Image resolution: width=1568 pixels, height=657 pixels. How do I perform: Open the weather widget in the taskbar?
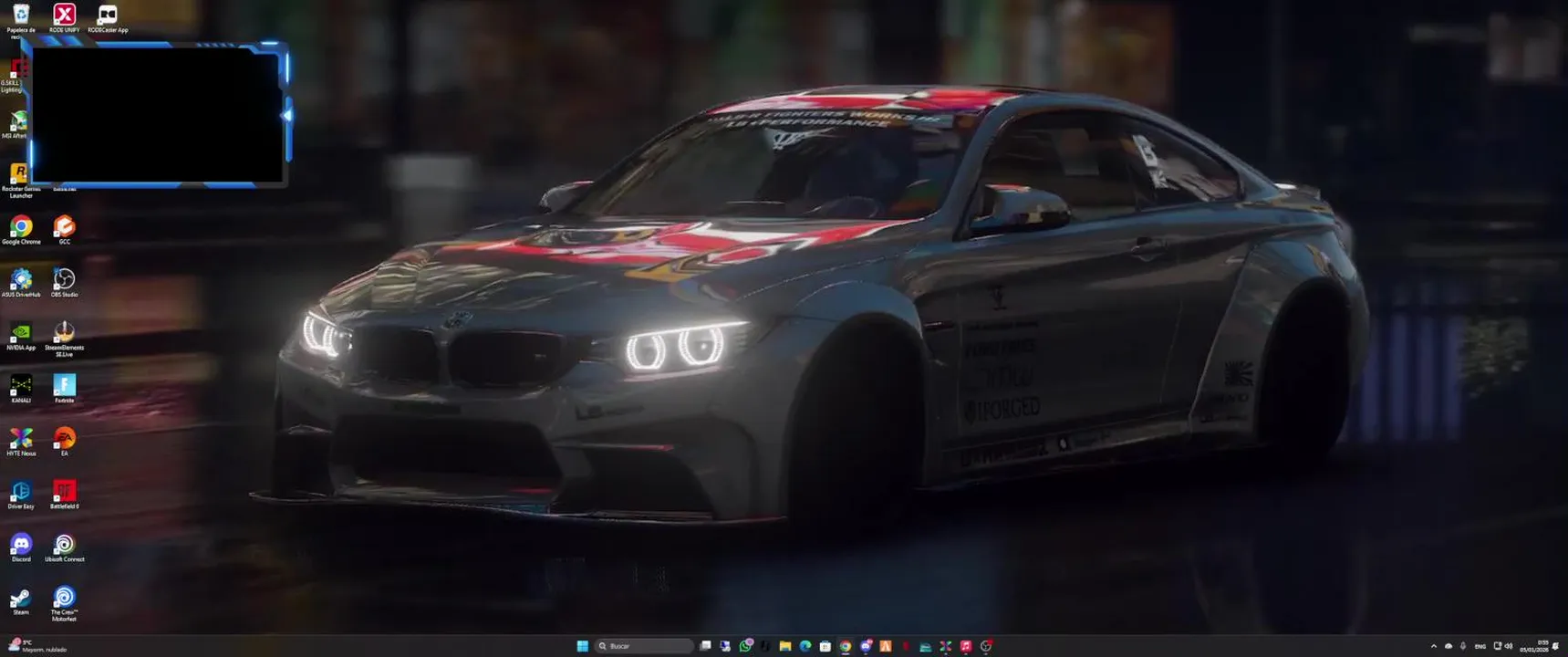tap(36, 646)
